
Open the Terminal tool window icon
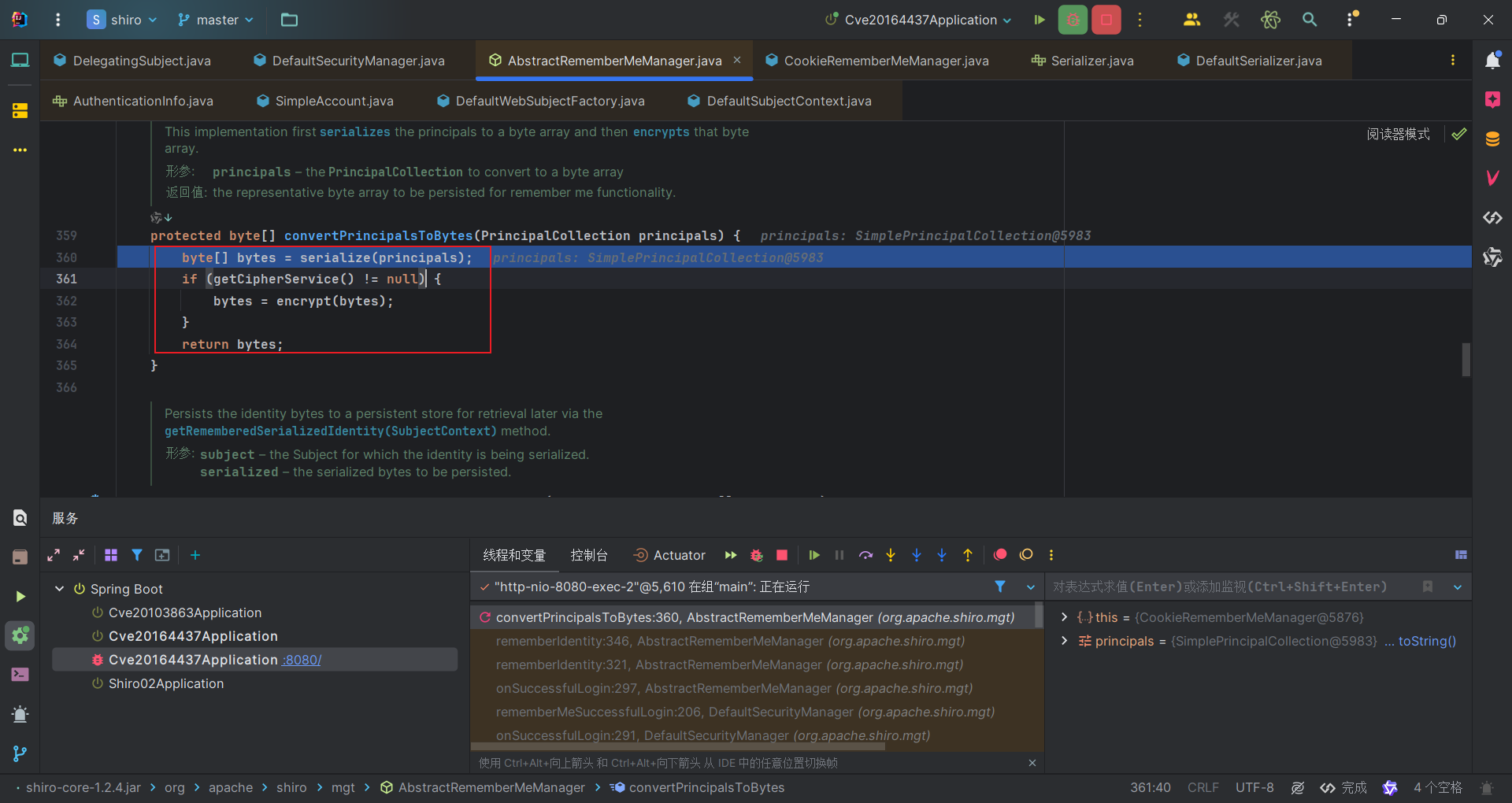[20, 675]
